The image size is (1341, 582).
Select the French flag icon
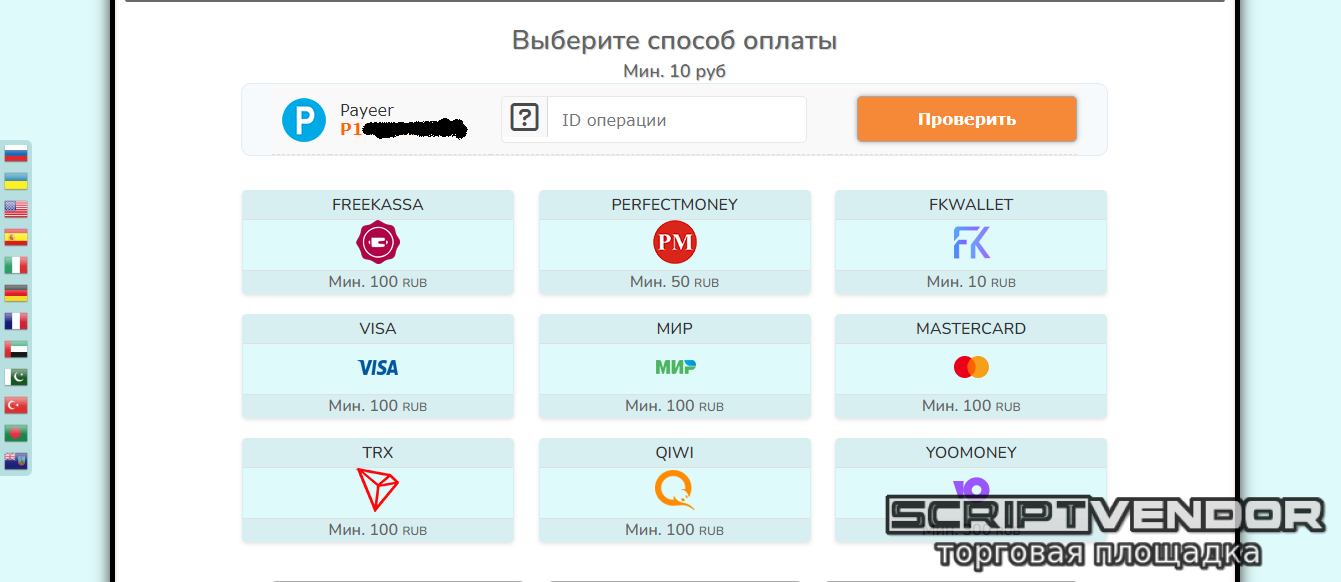[x=16, y=322]
